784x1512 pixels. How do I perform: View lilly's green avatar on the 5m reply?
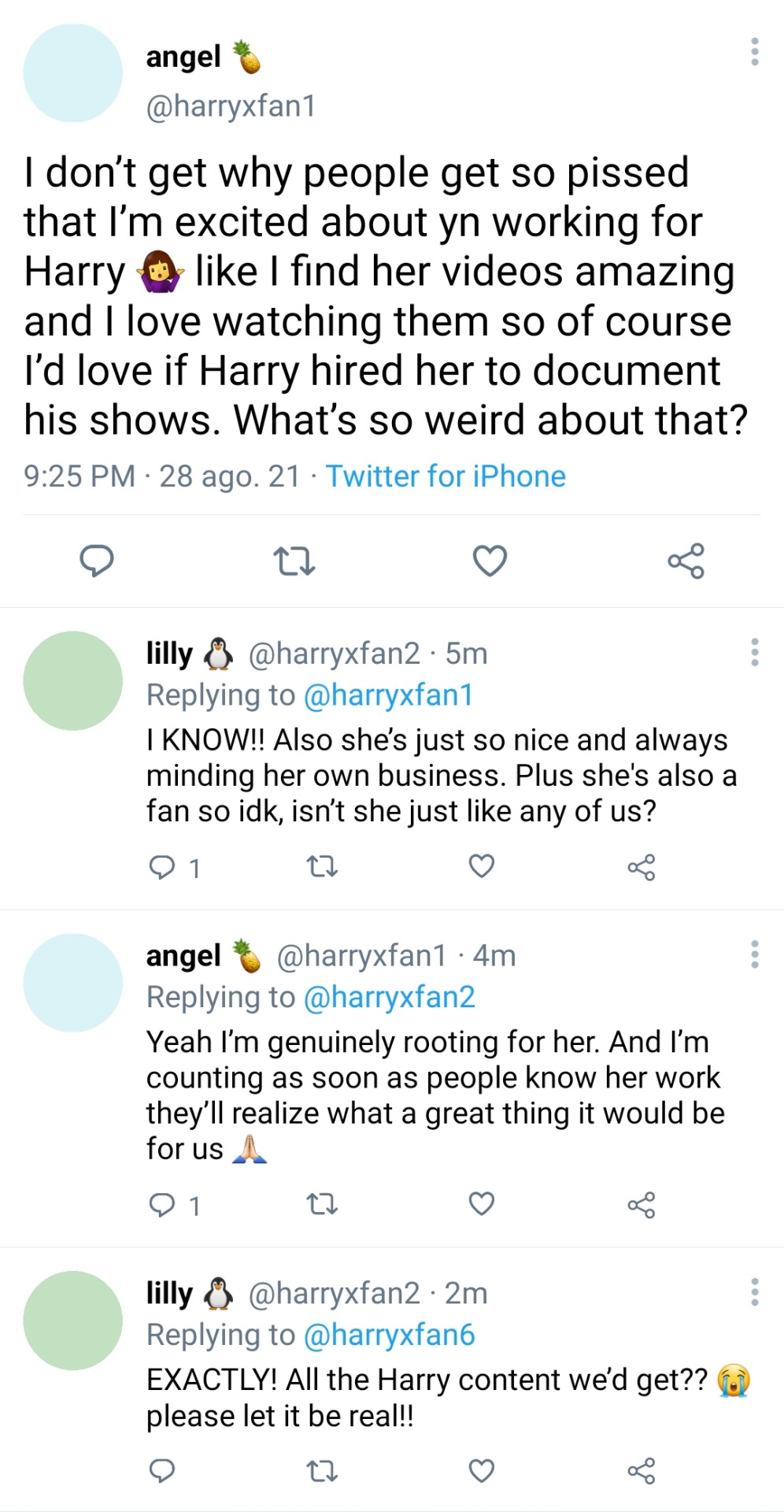73,680
